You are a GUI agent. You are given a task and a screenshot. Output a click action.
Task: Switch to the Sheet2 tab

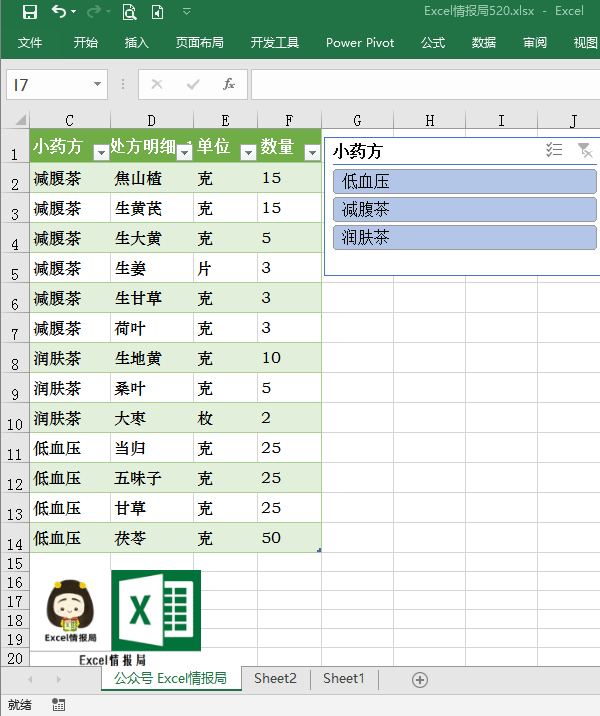pyautogui.click(x=275, y=679)
